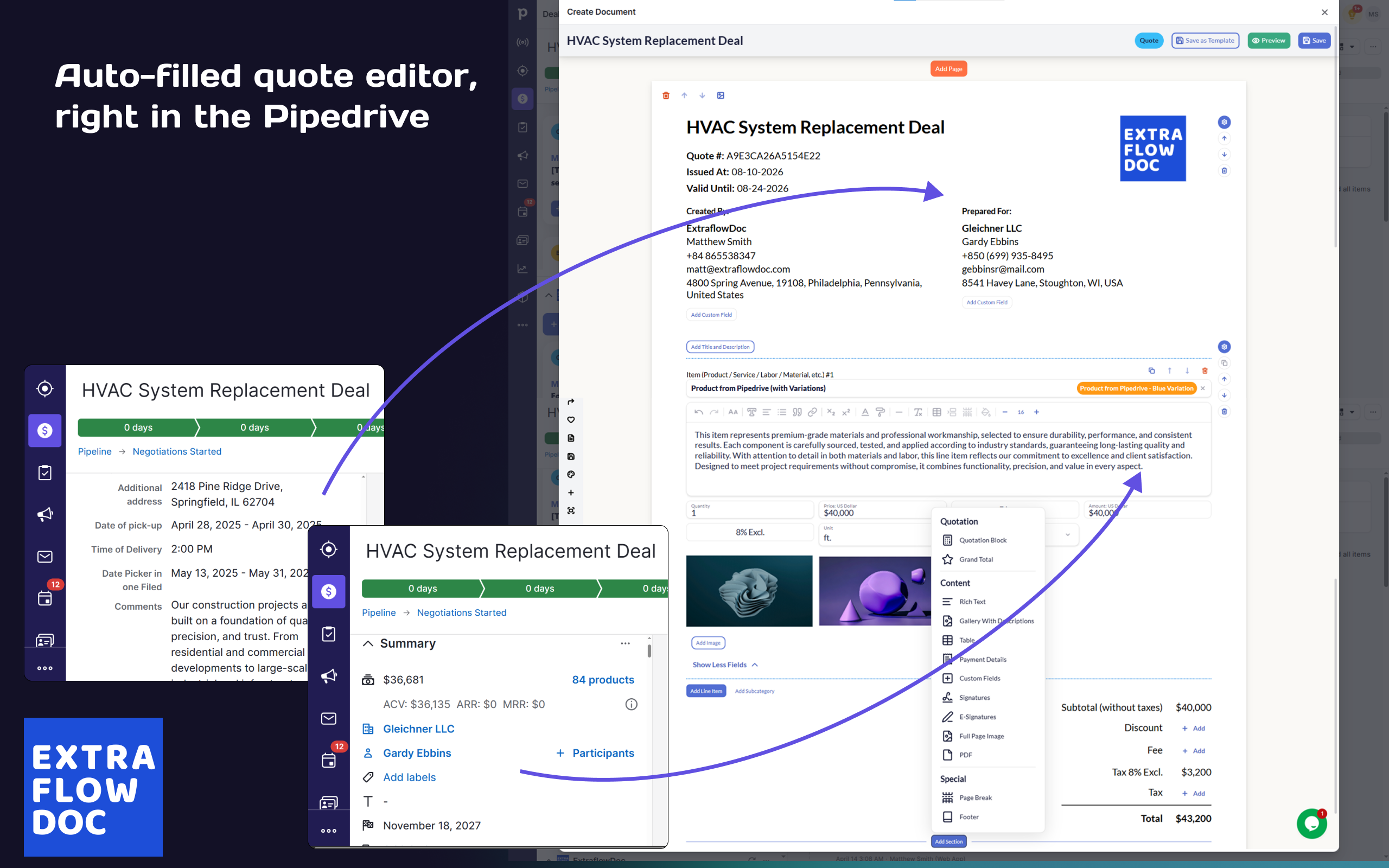This screenshot has width=1389, height=868.
Task: Choose Page Break from the section menu
Action: pos(975,797)
